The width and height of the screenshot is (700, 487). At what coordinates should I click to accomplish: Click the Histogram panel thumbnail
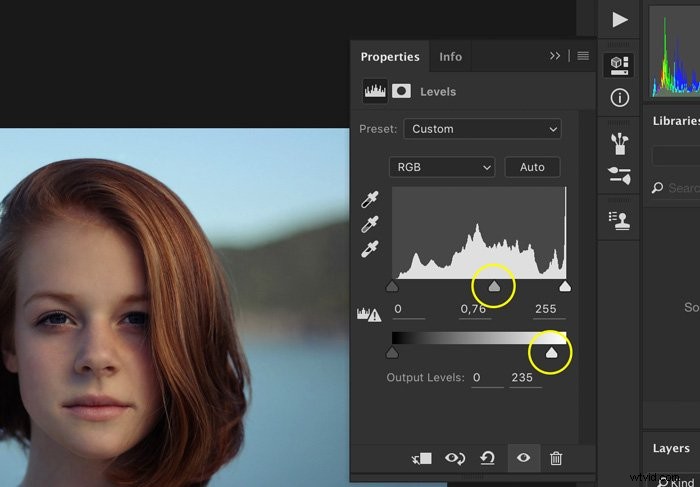pyautogui.click(x=675, y=51)
